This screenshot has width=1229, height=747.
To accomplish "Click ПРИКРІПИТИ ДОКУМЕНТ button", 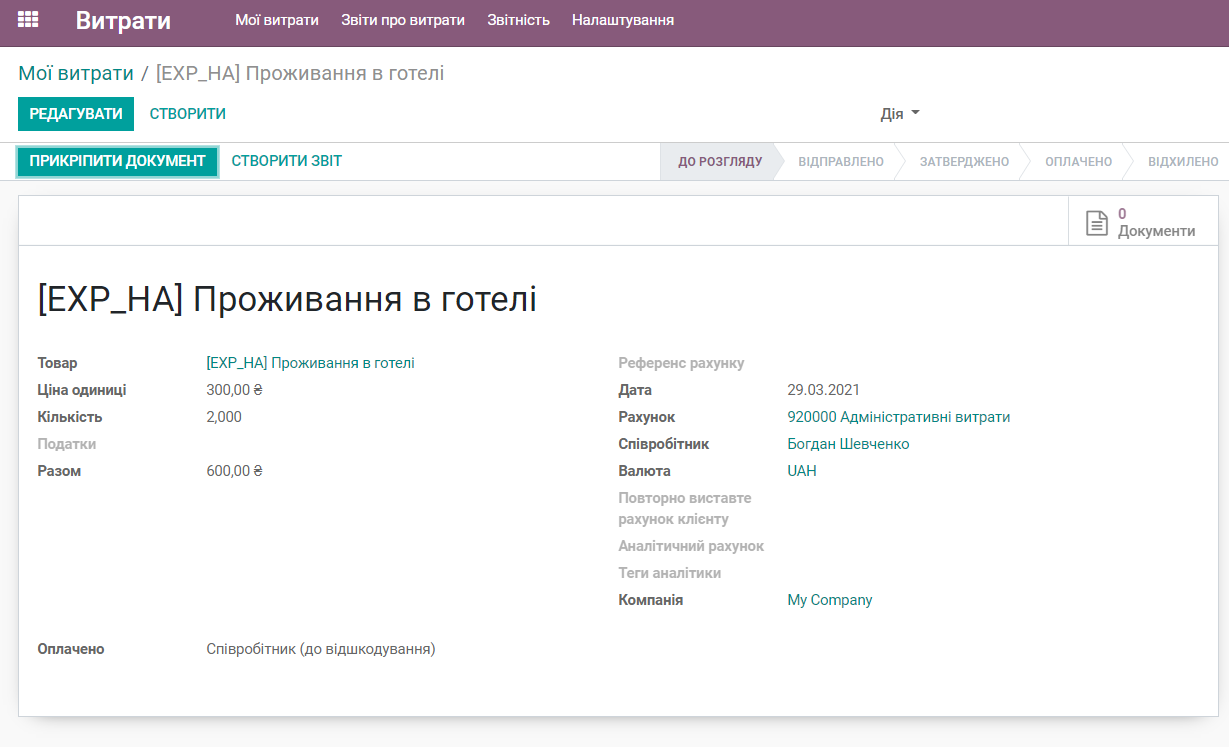I will click(117, 161).
